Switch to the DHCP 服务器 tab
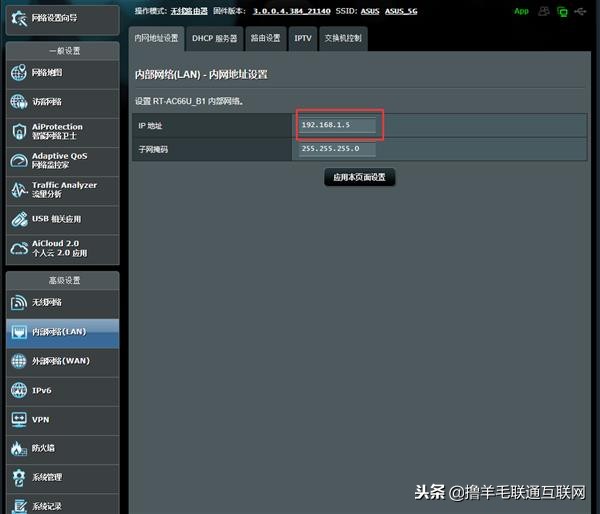The height and width of the screenshot is (514, 600). pos(214,38)
